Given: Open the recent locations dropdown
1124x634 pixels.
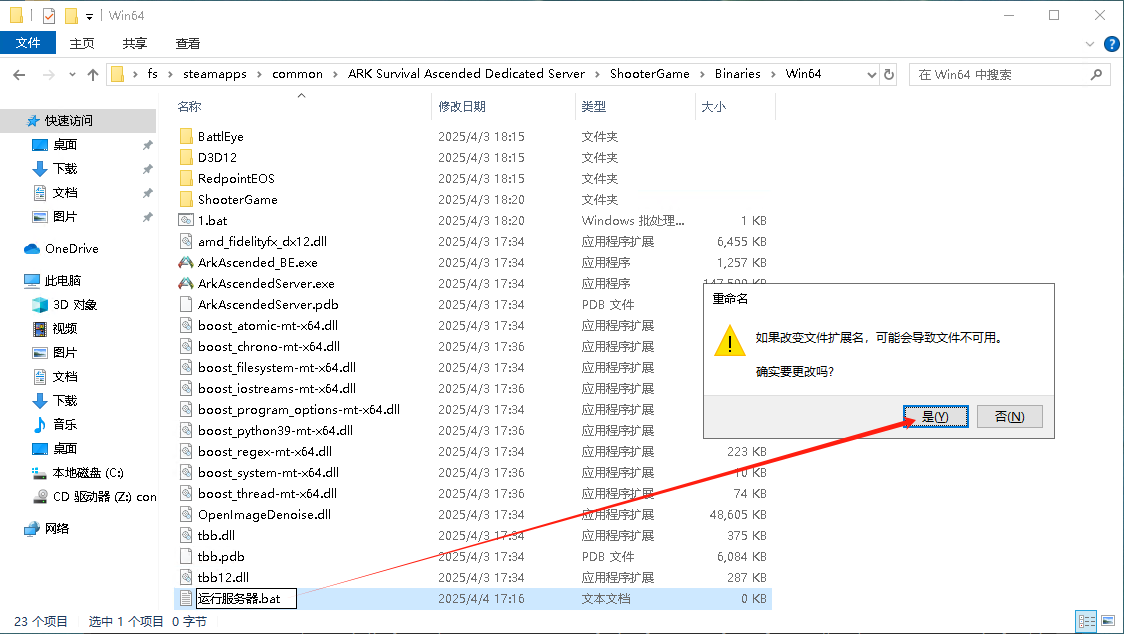Looking at the screenshot, I should tap(72, 75).
